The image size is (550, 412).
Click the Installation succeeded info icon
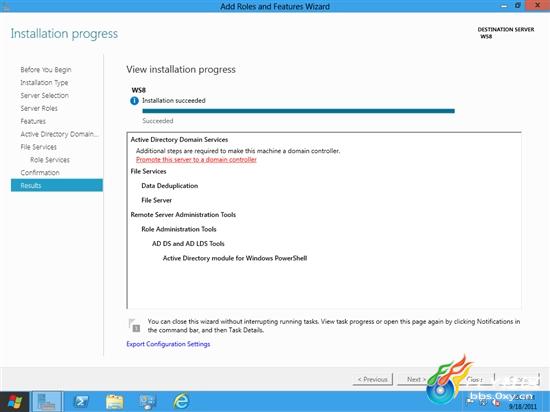coord(134,101)
